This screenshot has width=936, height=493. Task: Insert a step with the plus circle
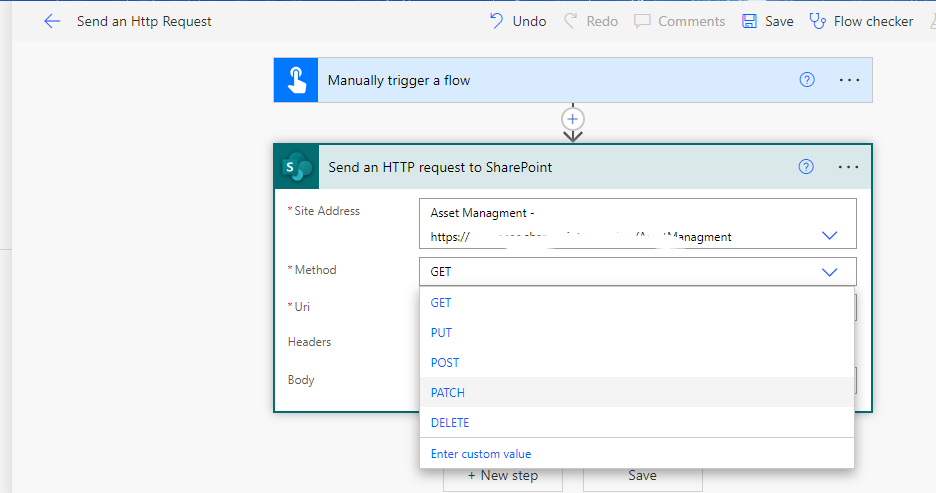pos(572,119)
